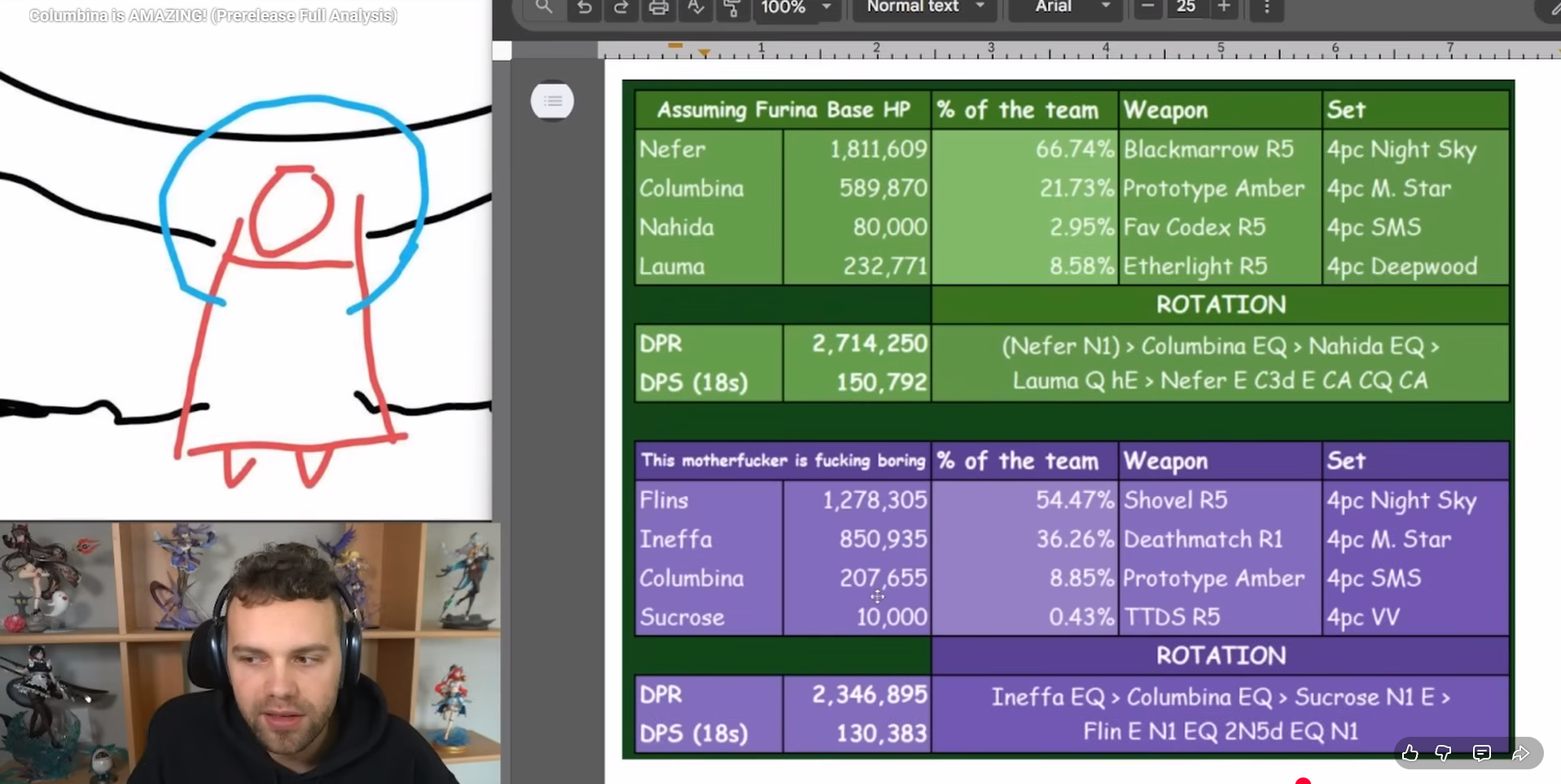This screenshot has width=1561, height=784.
Task: Open the 100% zoom dropdown
Action: click(796, 7)
